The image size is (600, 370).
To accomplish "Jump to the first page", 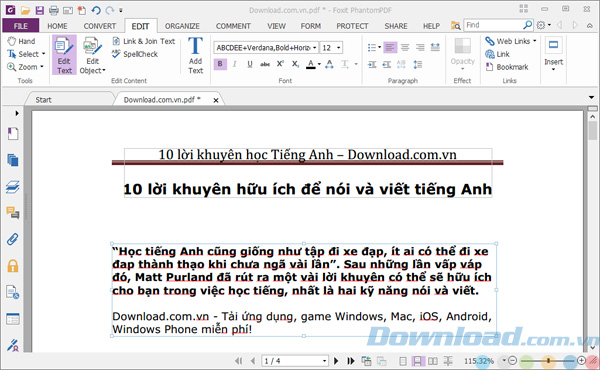I will coord(238,361).
